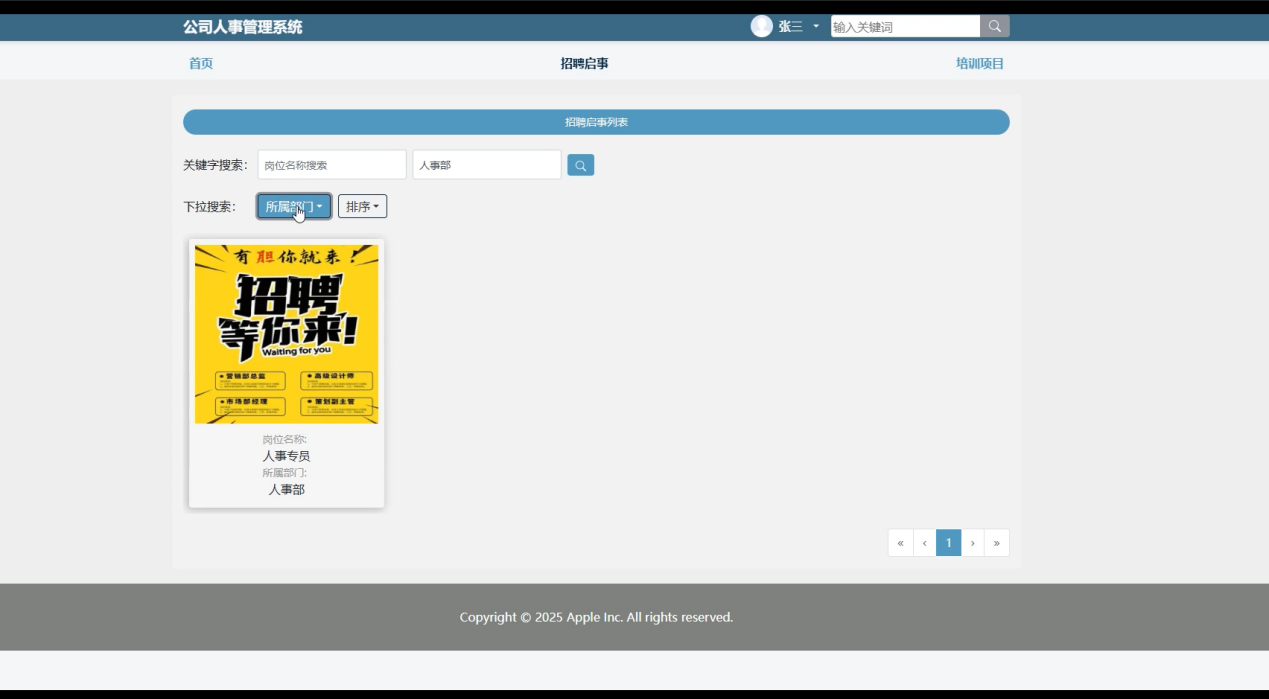Open the 人事专员 job posting title
The image size is (1269, 699).
(x=286, y=456)
